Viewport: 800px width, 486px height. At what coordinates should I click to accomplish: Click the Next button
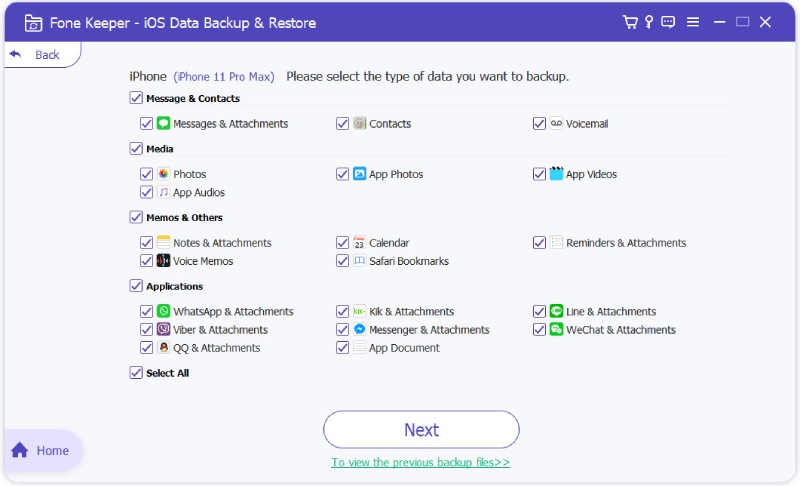click(x=421, y=429)
